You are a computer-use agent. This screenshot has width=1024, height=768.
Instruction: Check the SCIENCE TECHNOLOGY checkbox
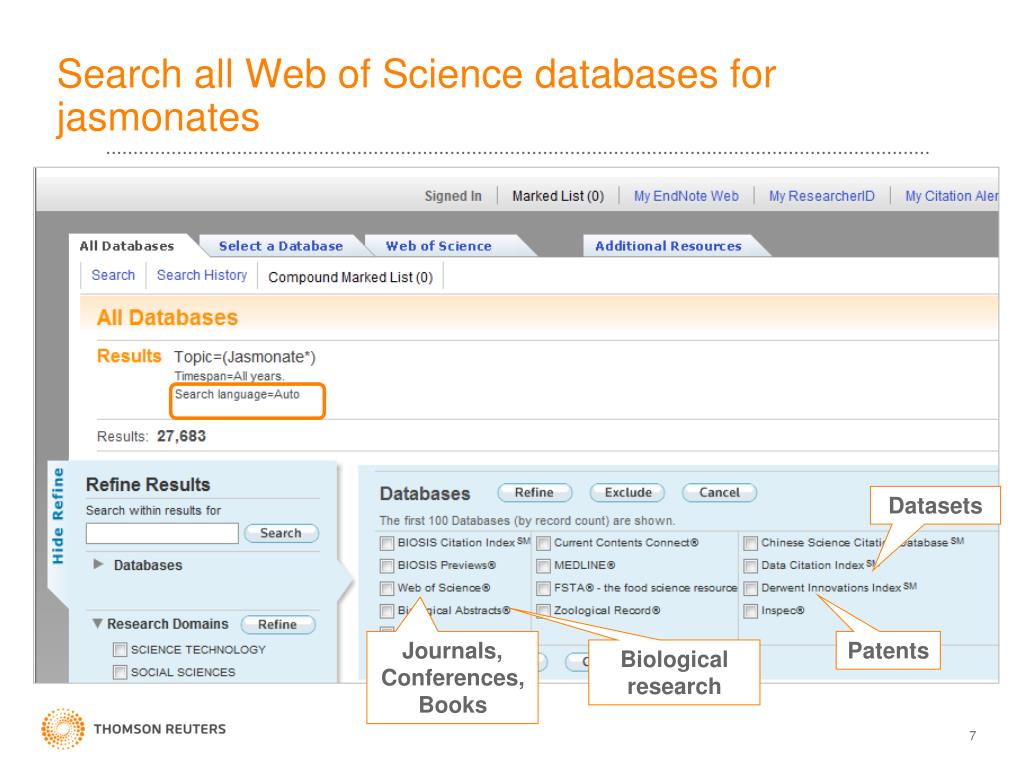coord(120,650)
